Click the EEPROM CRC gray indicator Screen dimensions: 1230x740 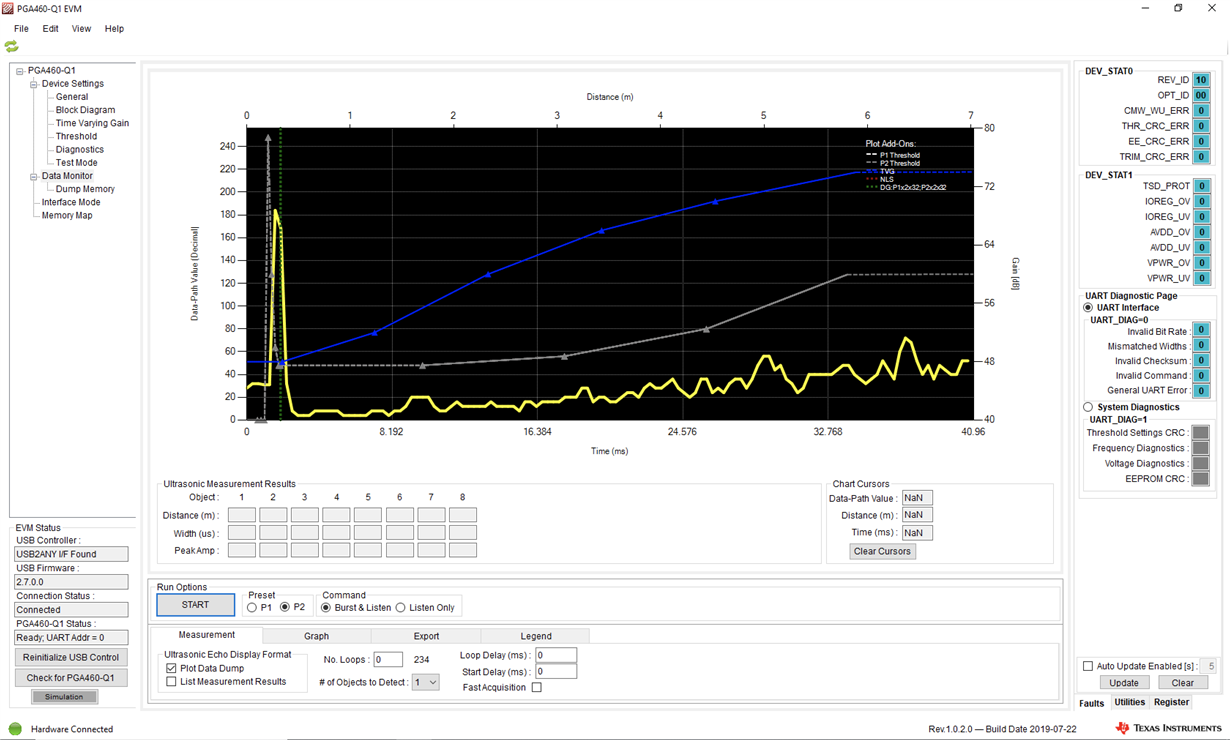click(x=1201, y=479)
